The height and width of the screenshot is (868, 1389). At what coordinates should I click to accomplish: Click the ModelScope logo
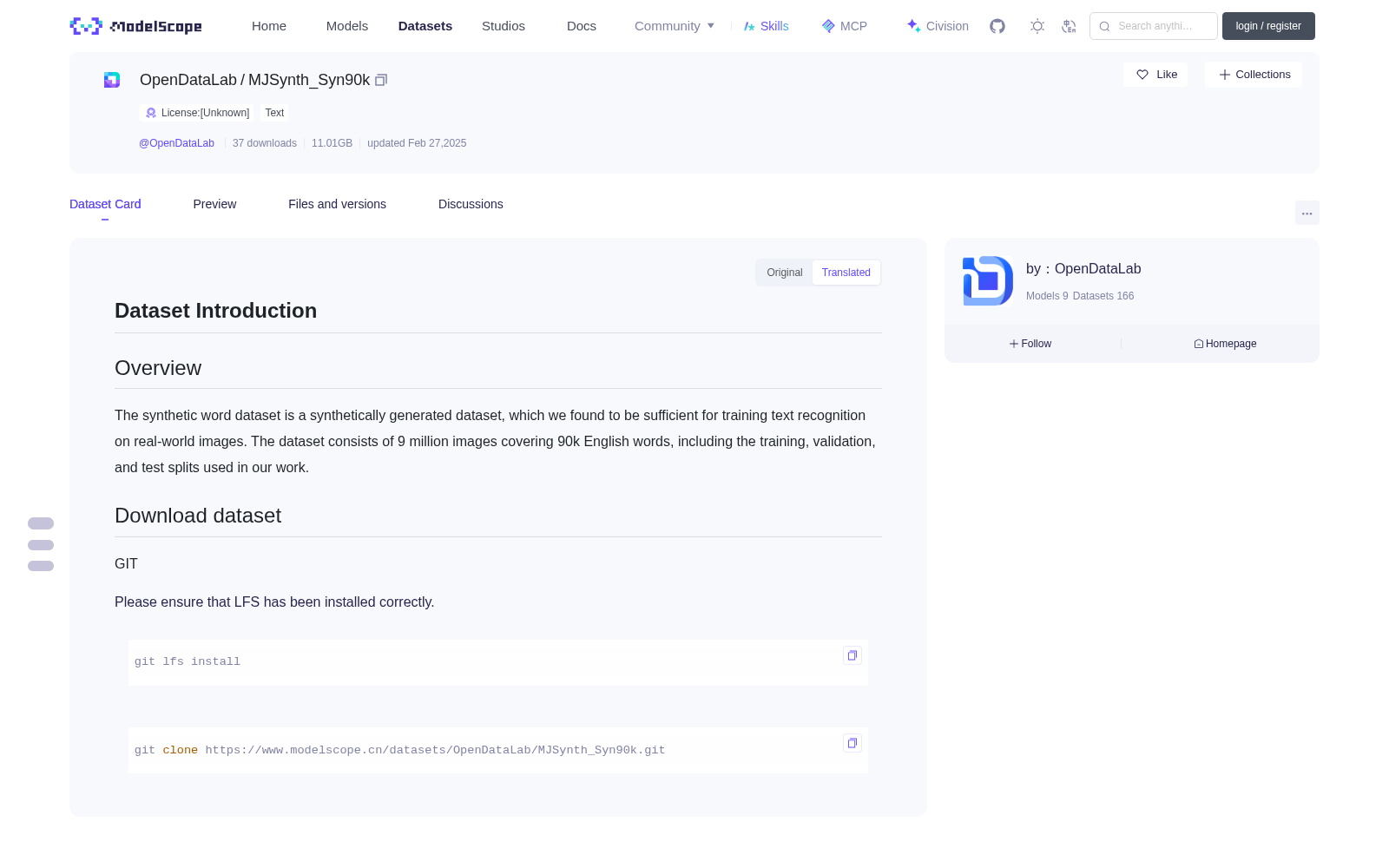[136, 26]
